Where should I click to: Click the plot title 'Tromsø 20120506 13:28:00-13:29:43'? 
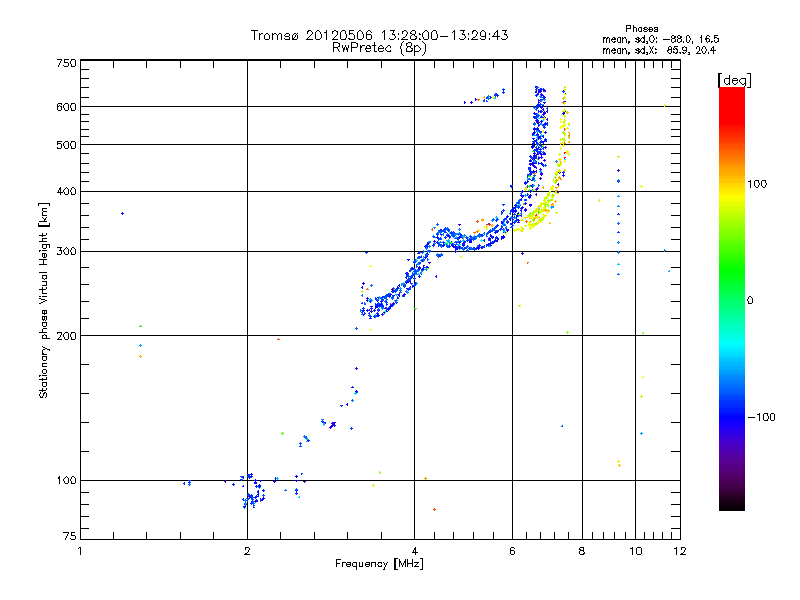[379, 35]
